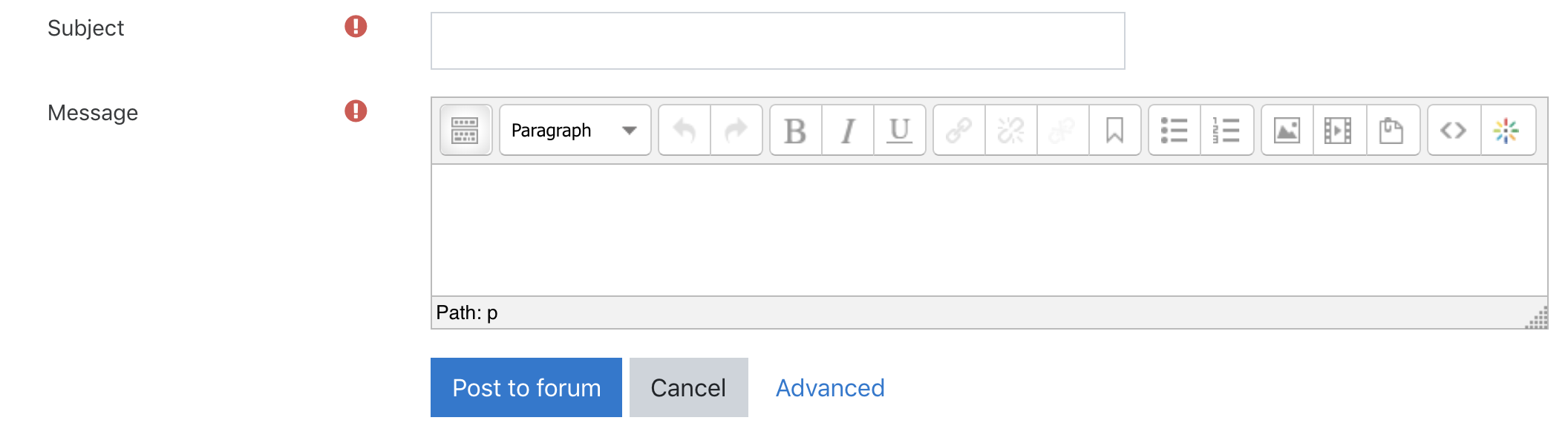
Task: Insert an ordered numbered list
Action: 1227,130
